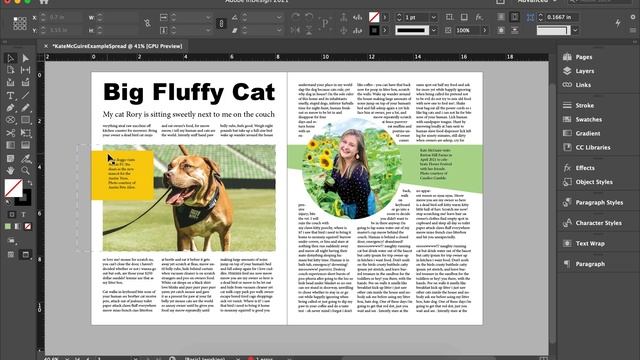640x360 pixels.
Task: Apply None to selection in toolbox
Action: pos(28,227)
